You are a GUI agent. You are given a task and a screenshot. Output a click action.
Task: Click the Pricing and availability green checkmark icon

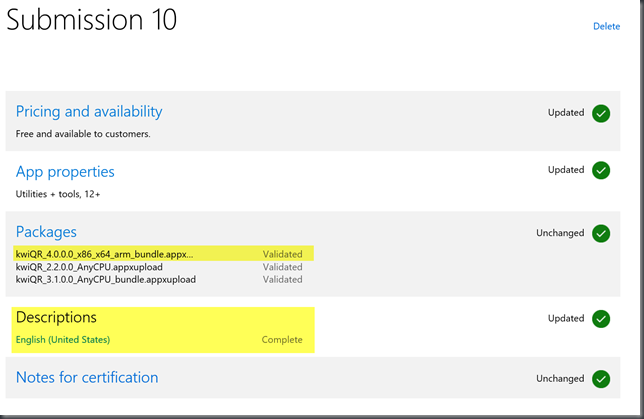(x=601, y=113)
